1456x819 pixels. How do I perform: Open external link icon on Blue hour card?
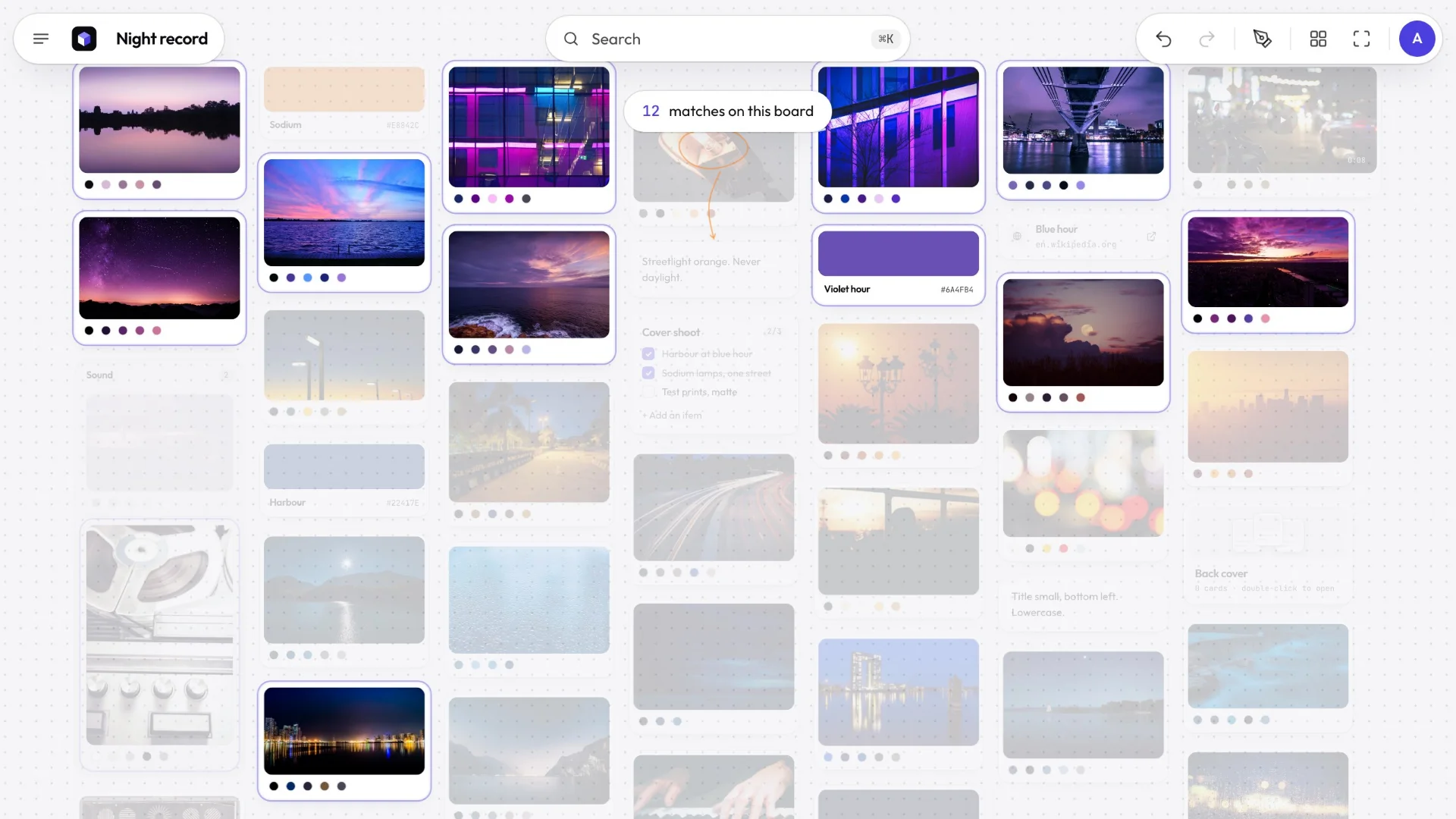tap(1151, 237)
